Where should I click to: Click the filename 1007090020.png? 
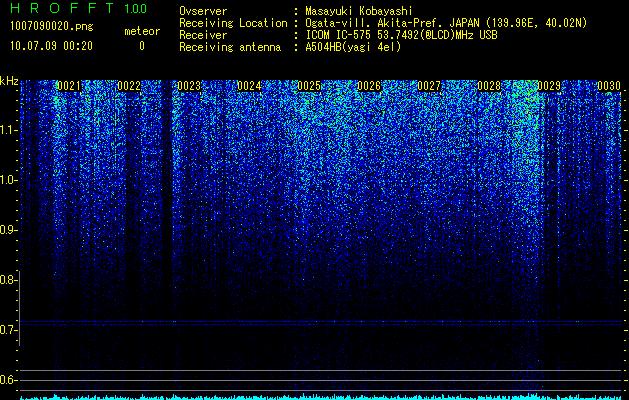pos(52,26)
